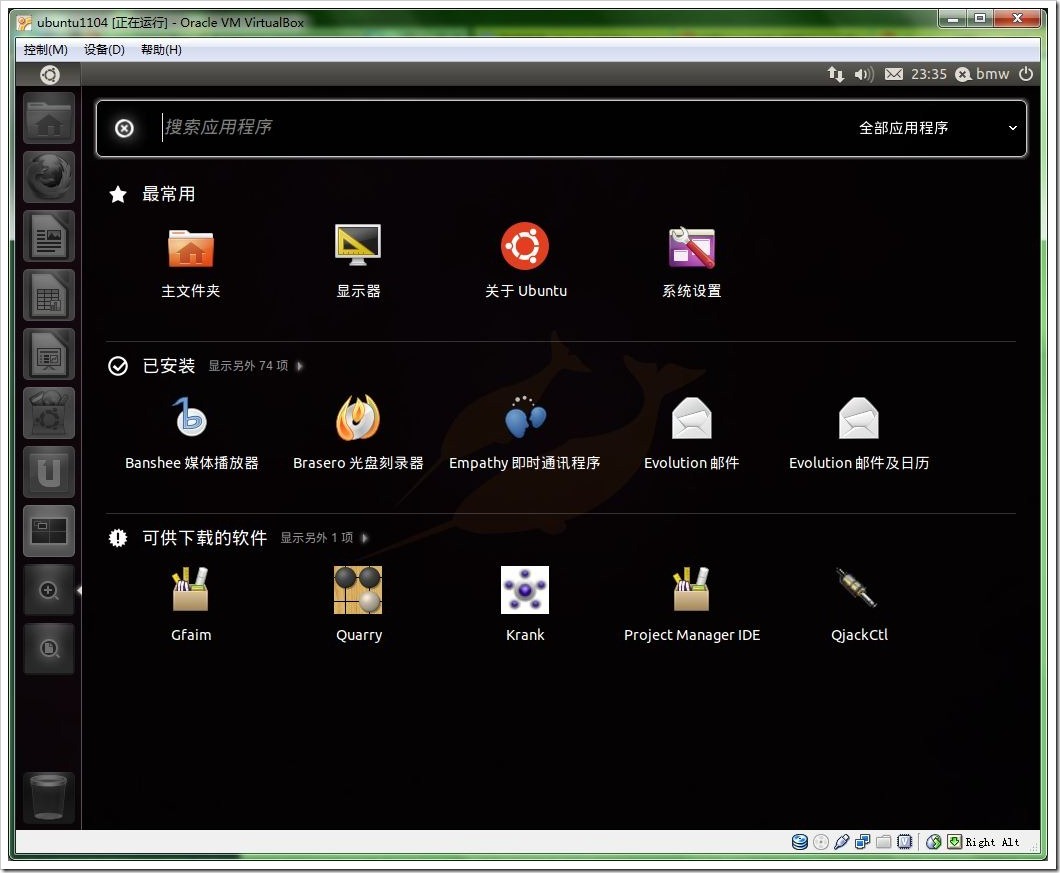1060x873 pixels.
Task: Click the VirtualBox hard disk status icon
Action: tap(800, 842)
